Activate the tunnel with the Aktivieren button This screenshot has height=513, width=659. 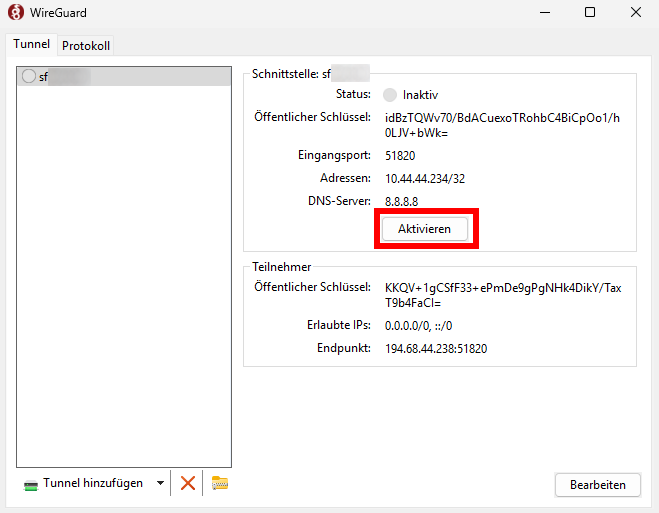point(424,229)
